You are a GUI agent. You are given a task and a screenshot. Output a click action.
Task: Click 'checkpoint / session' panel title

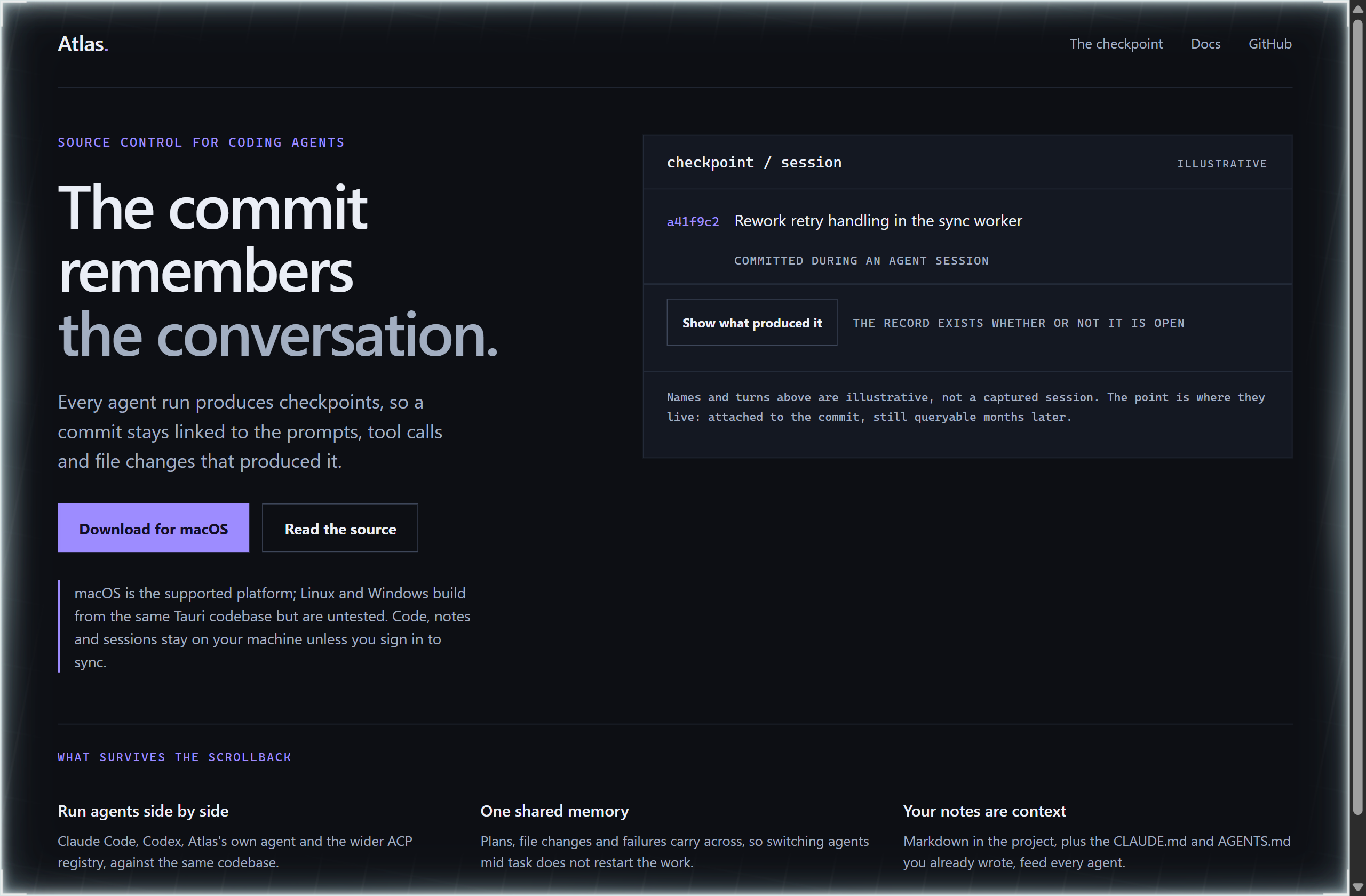click(753, 162)
